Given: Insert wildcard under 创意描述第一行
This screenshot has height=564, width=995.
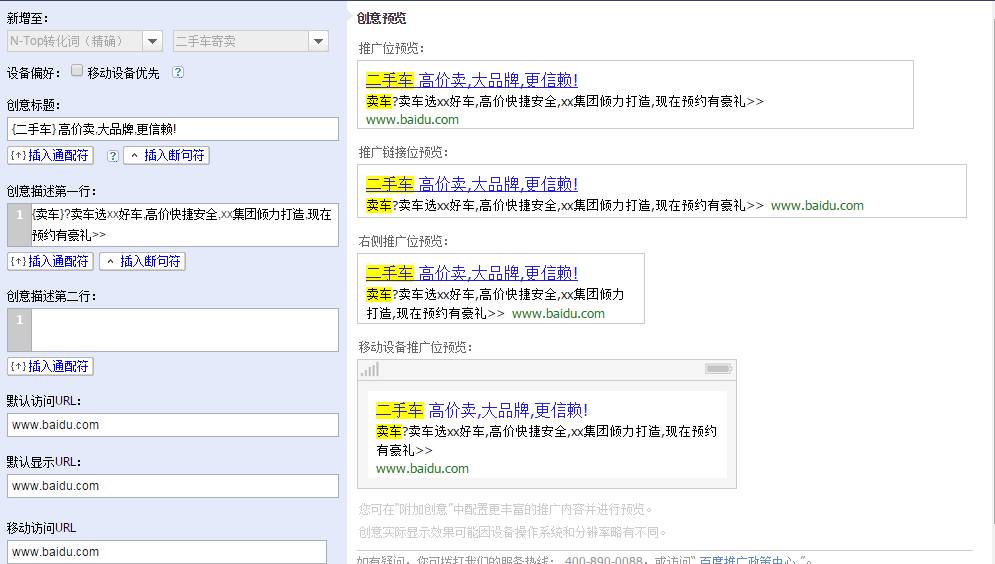Looking at the screenshot, I should (50, 261).
